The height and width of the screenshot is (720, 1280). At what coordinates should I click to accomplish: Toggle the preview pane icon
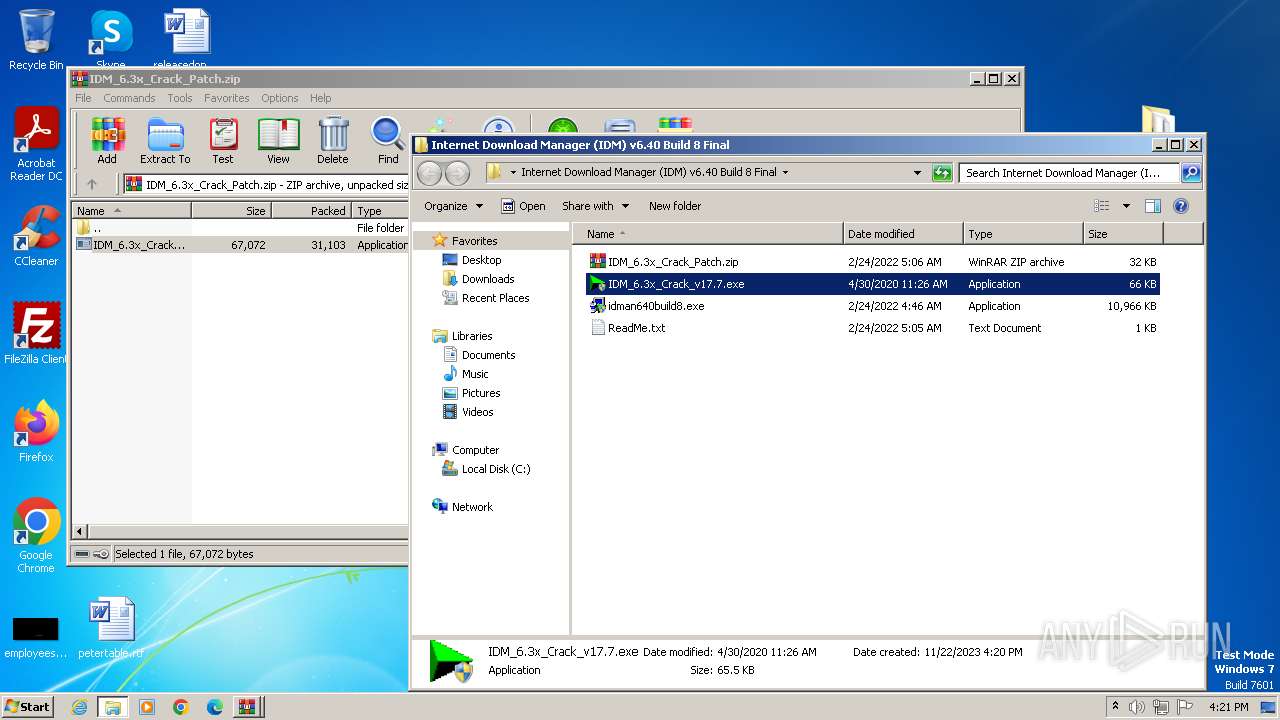tap(1153, 206)
